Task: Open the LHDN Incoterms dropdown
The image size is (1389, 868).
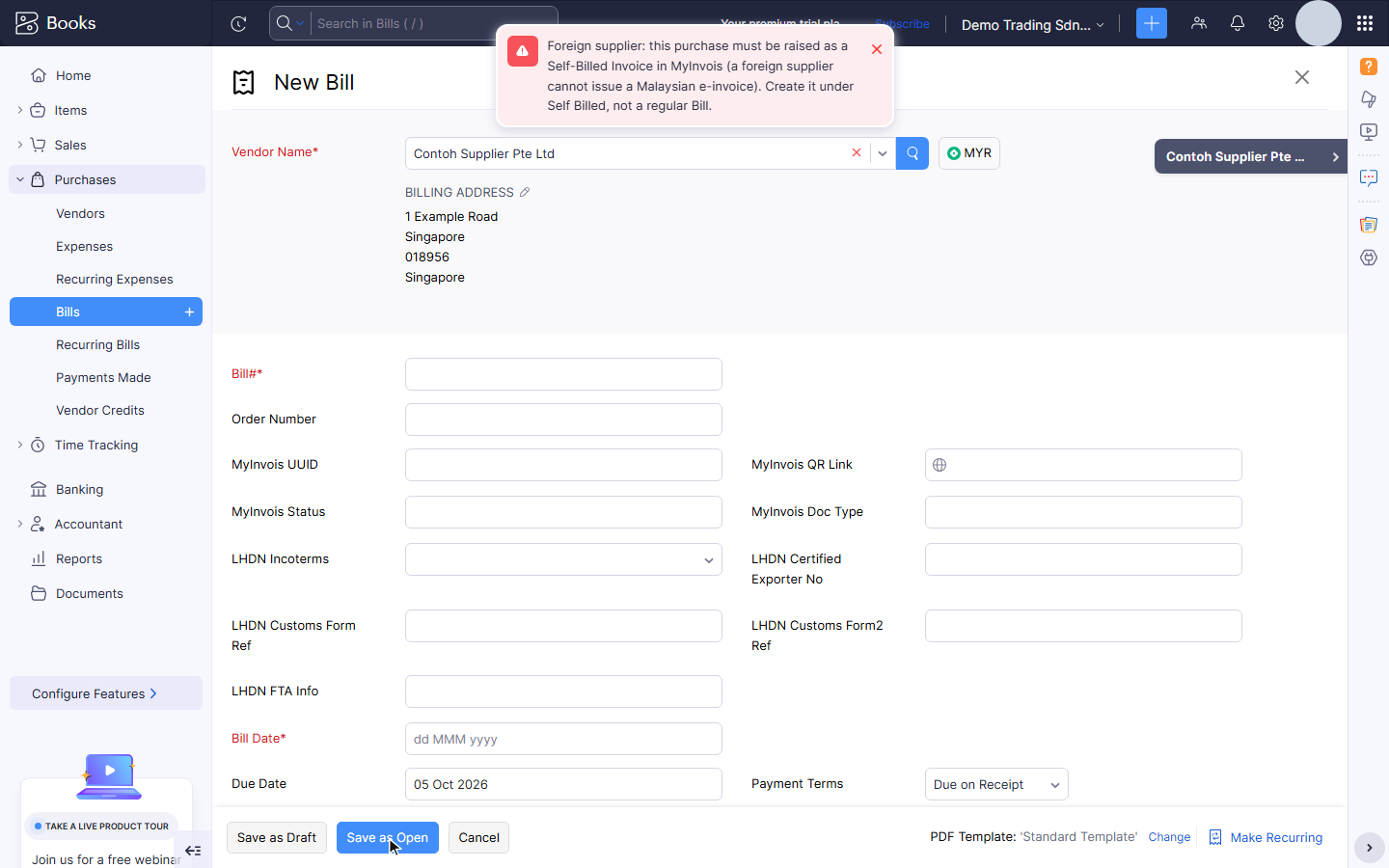Action: pos(563,559)
